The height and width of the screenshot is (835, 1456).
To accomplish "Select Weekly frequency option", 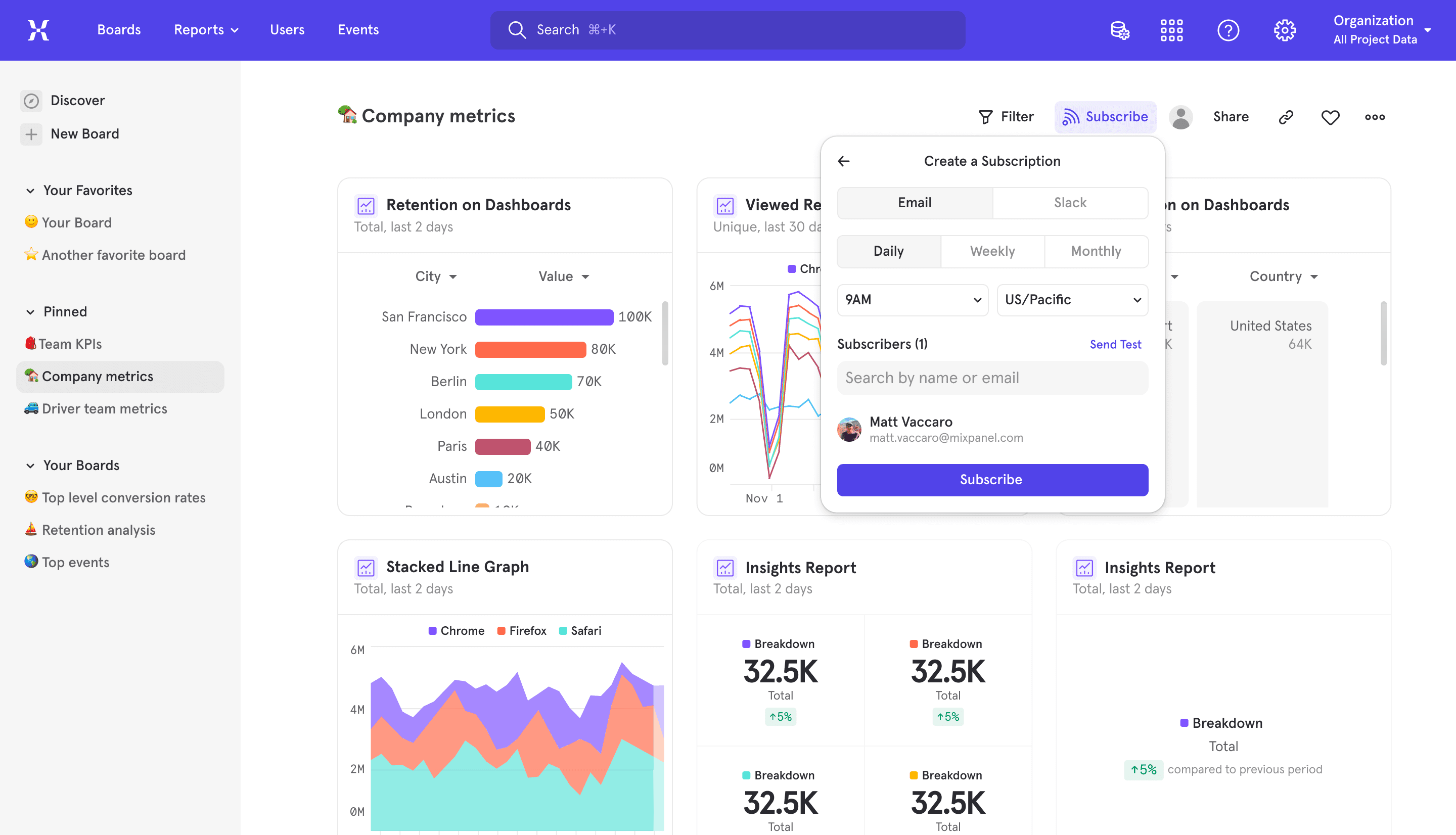I will 992,251.
